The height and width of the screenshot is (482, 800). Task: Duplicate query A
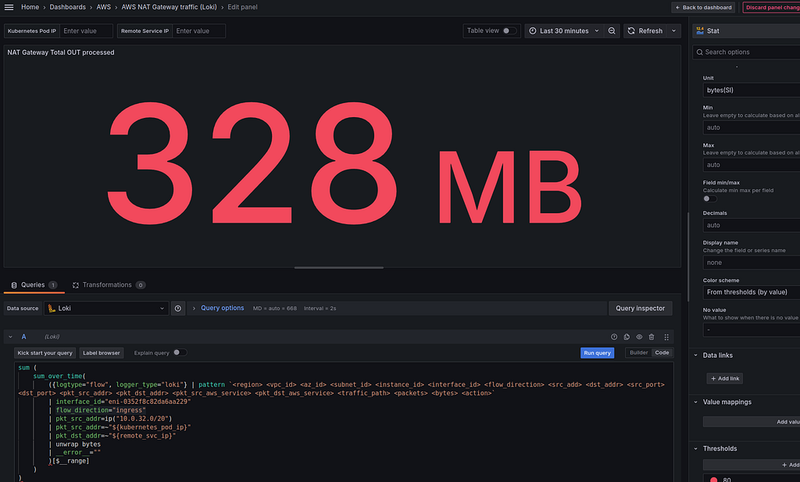point(627,337)
